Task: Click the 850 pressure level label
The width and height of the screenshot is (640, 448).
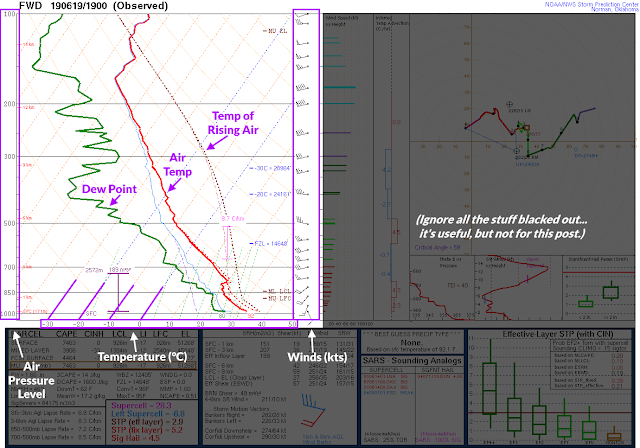Action: pos(9,293)
